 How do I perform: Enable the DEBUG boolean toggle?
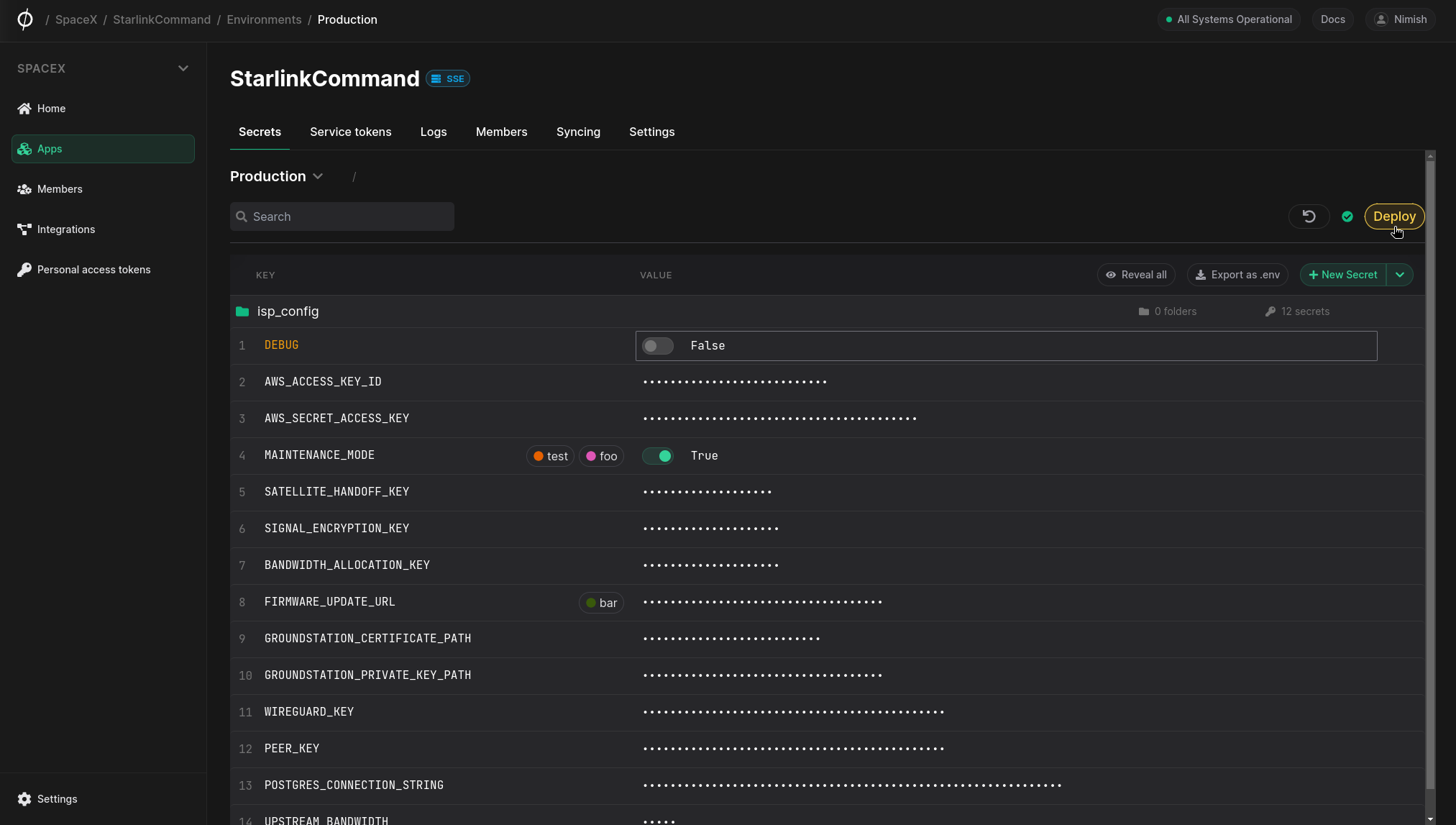click(657, 346)
